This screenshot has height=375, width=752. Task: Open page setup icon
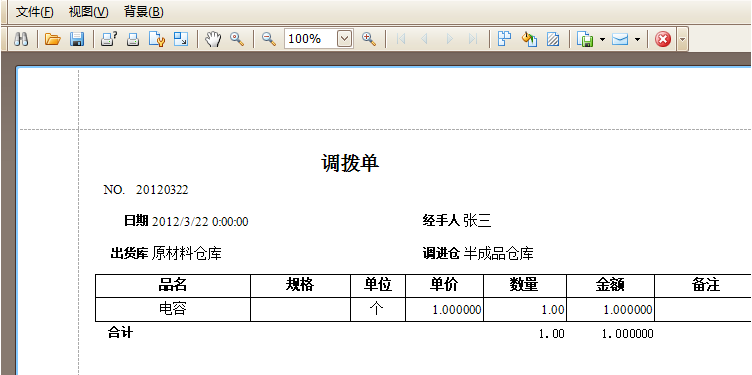157,39
